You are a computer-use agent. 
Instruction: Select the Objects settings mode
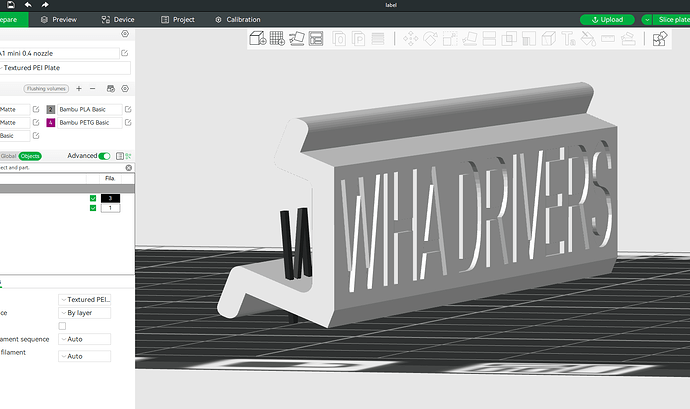pos(30,156)
